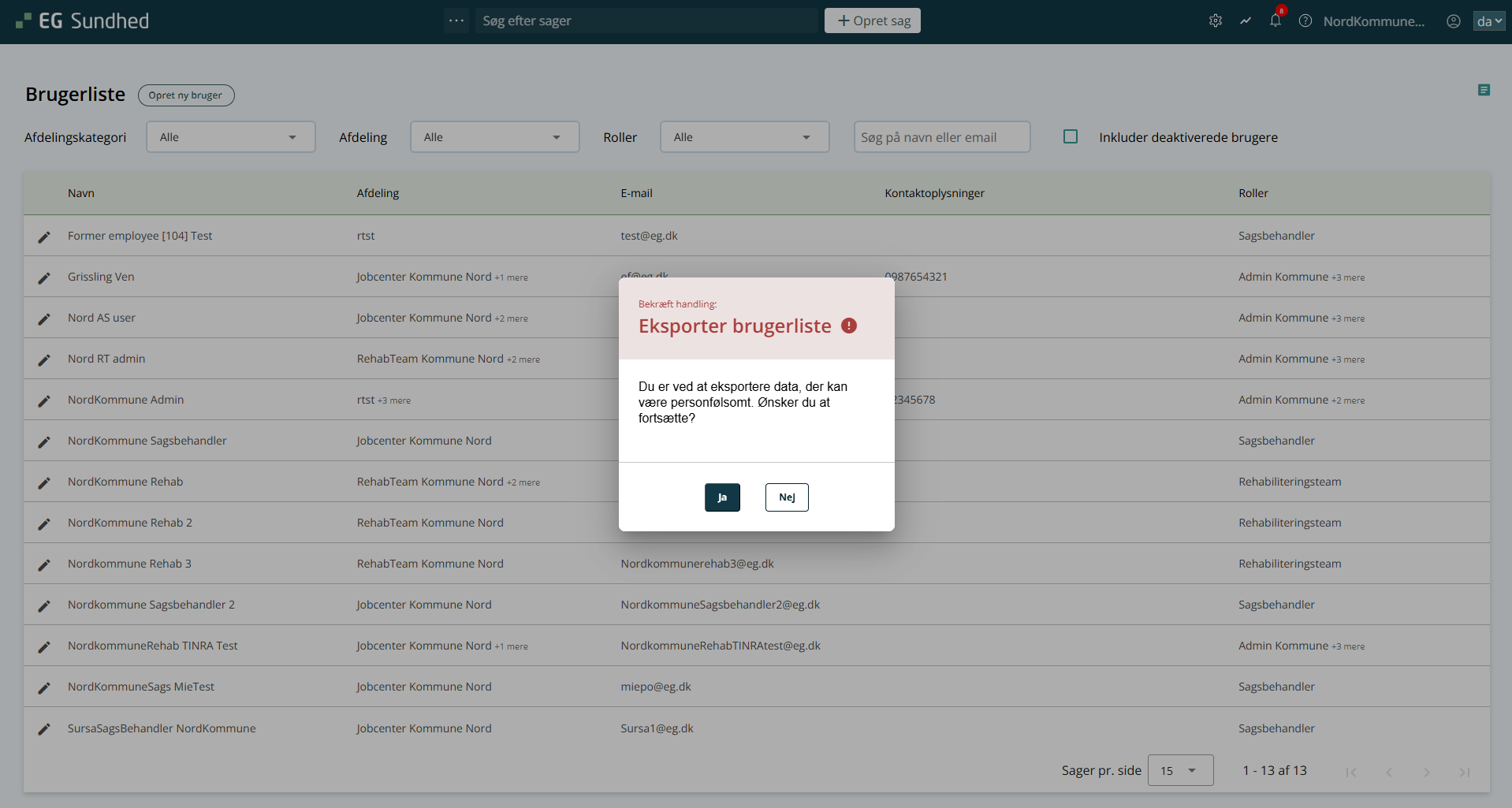Edit user Nordkommune Sagsbehandler 2
The image size is (1512, 808).
point(44,605)
